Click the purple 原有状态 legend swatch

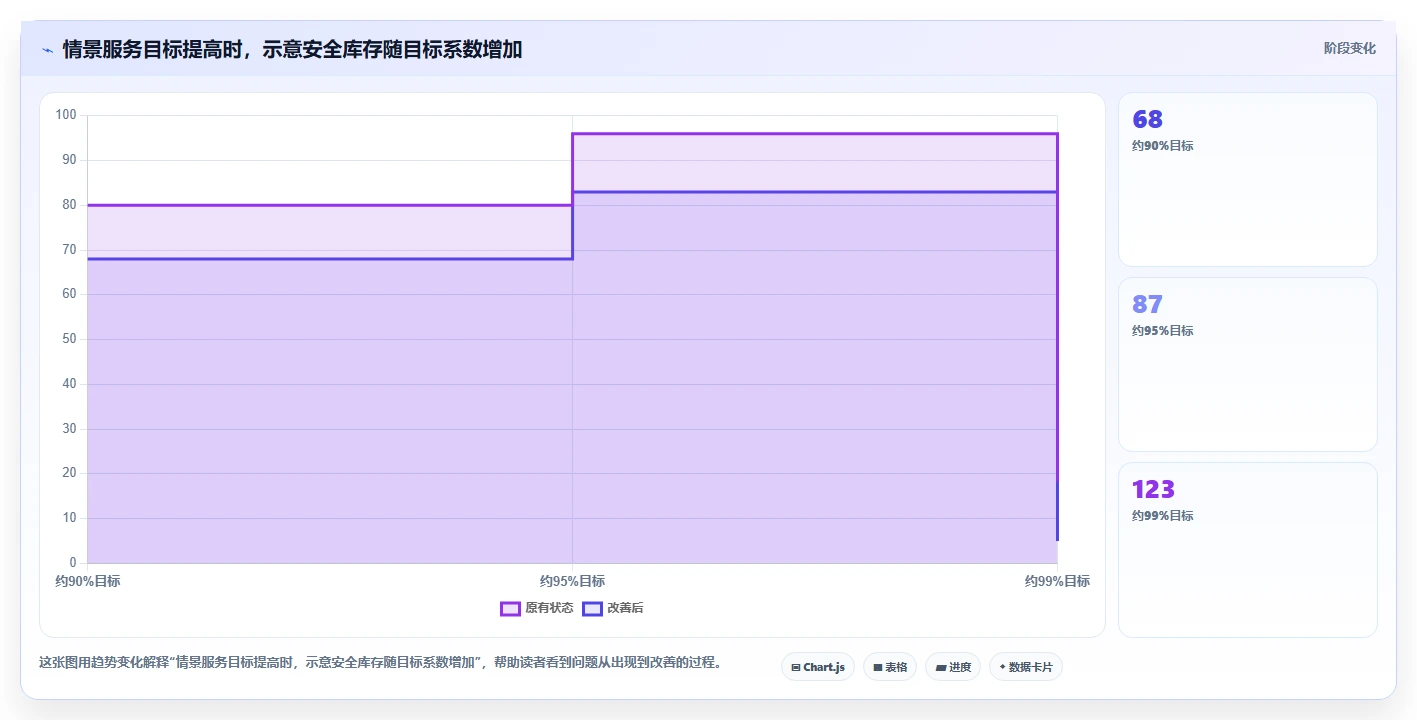[x=510, y=608]
